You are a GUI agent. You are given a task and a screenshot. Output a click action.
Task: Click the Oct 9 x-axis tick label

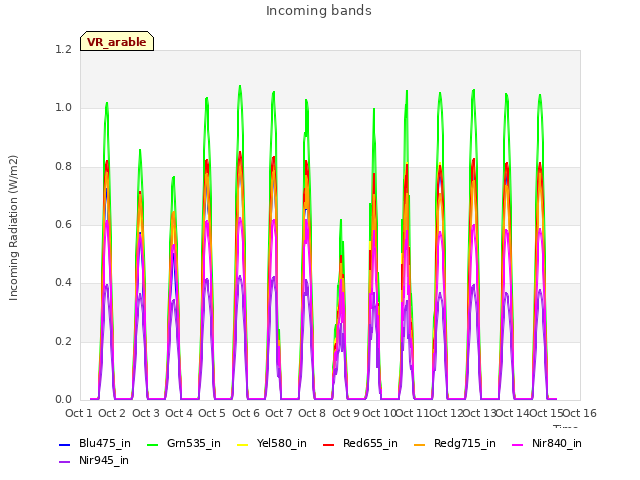[x=346, y=413]
